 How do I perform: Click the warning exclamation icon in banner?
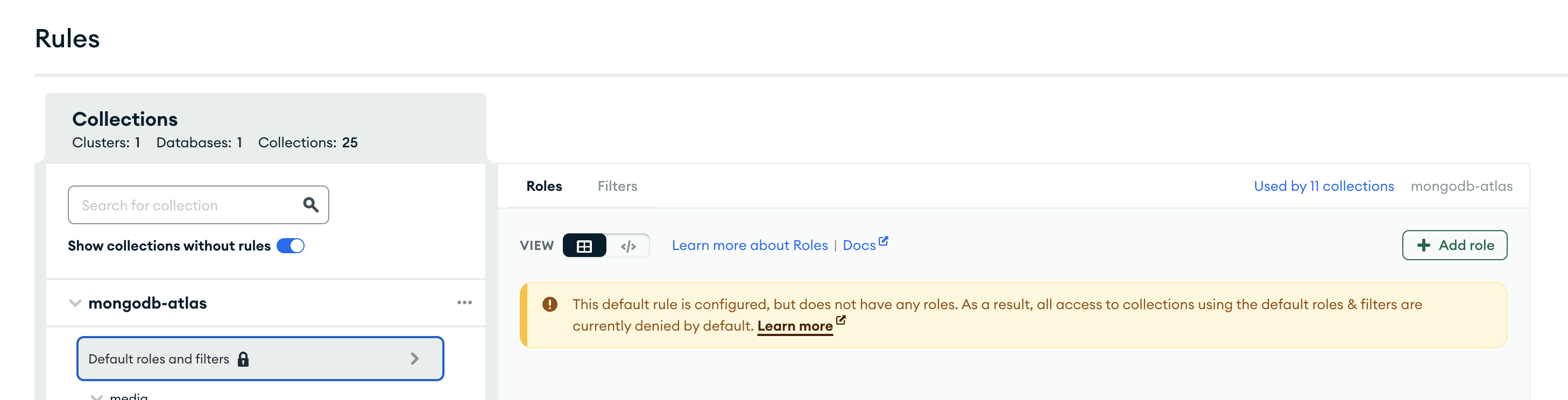pos(549,304)
